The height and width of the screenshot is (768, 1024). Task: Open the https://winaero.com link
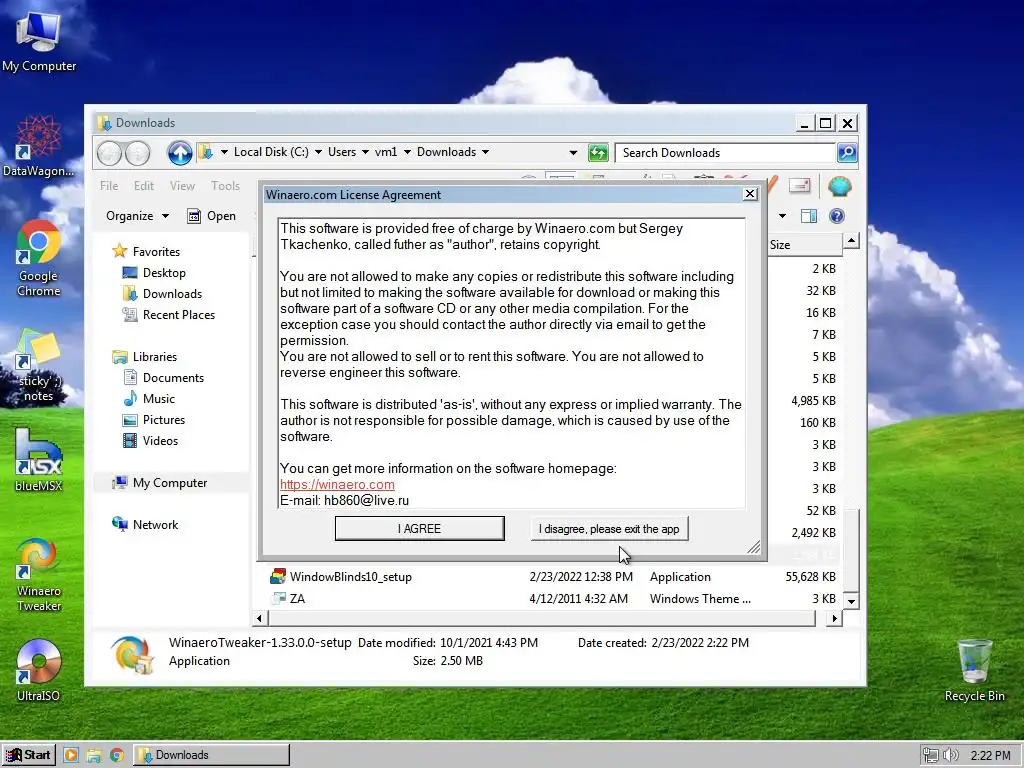click(337, 485)
